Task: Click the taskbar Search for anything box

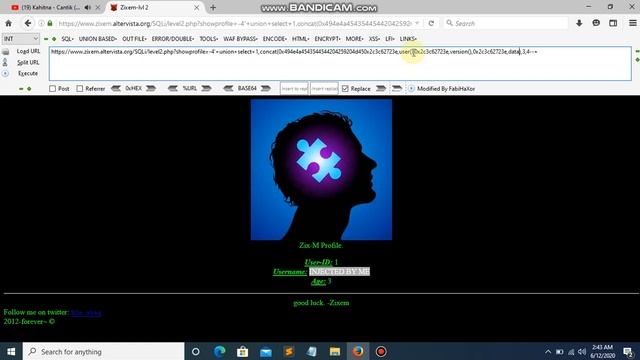Action: pos(104,351)
